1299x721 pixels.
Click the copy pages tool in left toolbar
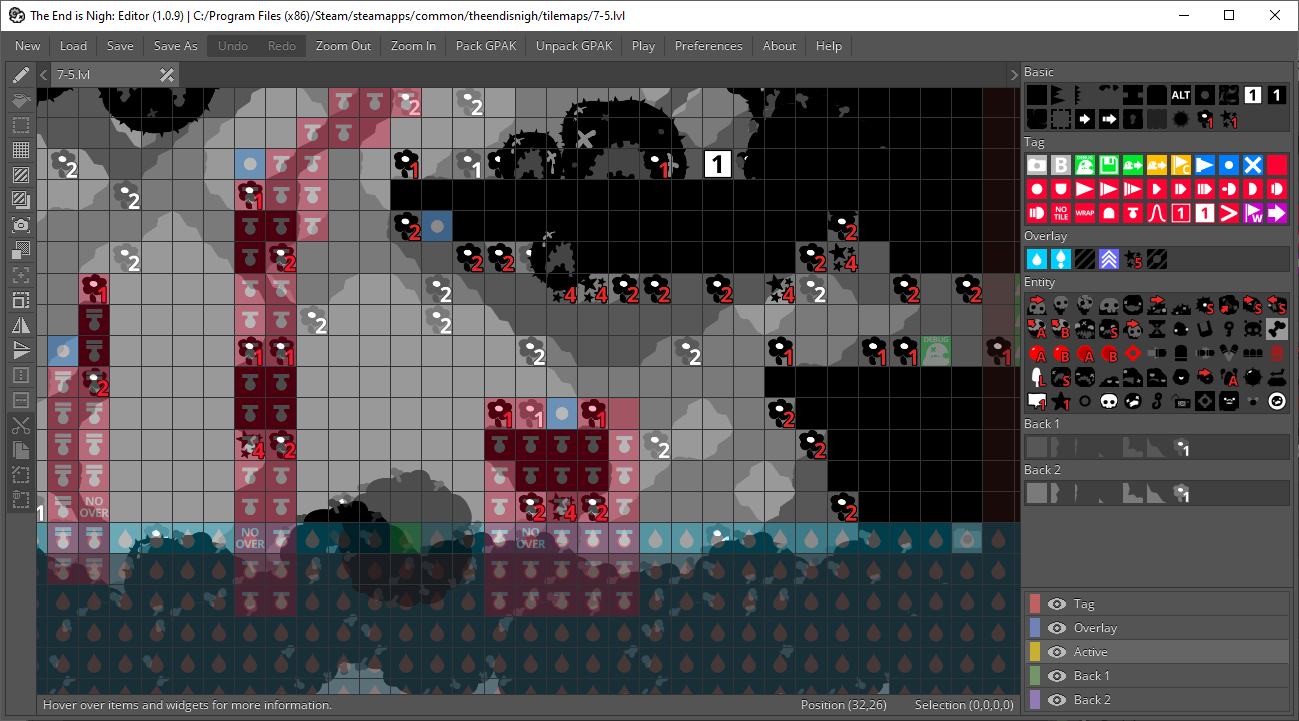pos(20,450)
